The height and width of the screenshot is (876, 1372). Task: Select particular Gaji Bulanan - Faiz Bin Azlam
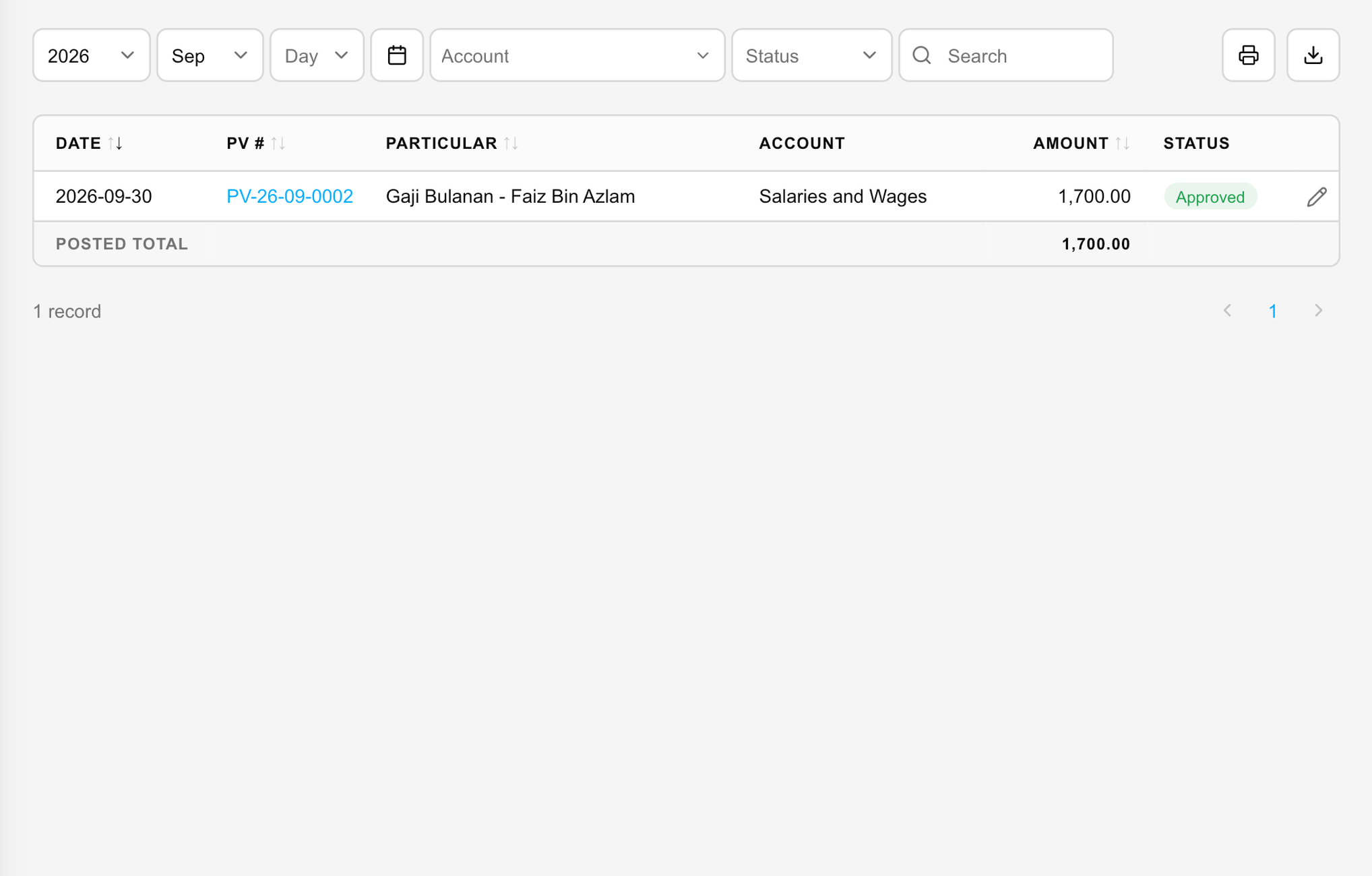510,197
